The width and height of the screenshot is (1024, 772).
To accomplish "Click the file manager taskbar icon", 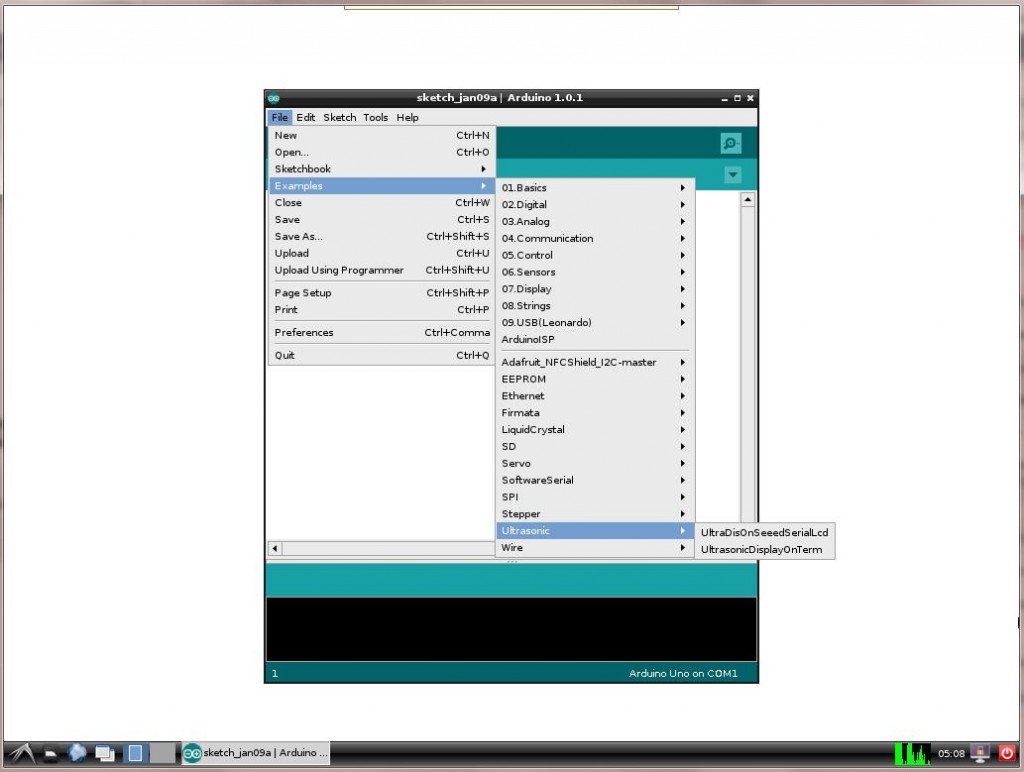I will (50, 754).
